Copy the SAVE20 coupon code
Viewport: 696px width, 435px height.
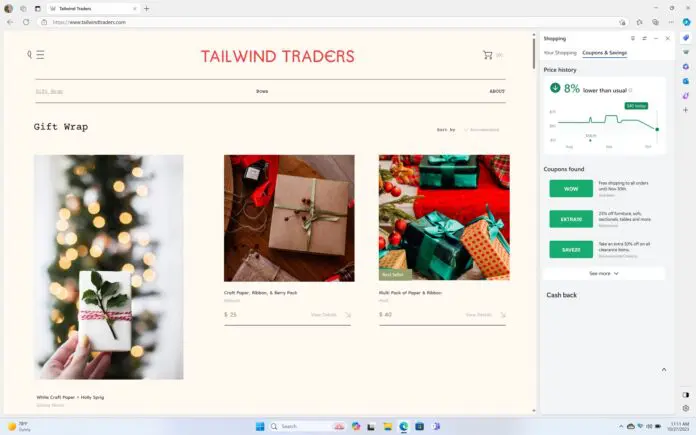(x=571, y=249)
